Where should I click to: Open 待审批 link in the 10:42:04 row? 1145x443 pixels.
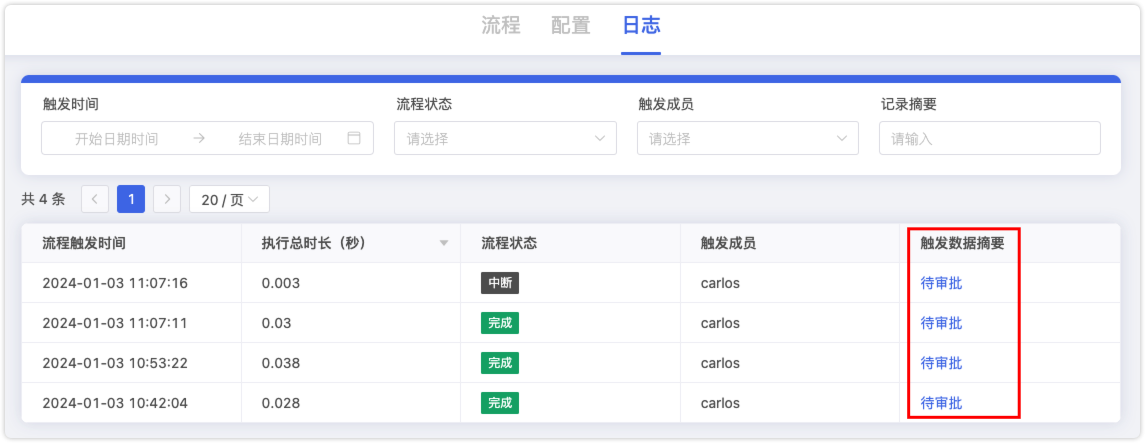(941, 402)
